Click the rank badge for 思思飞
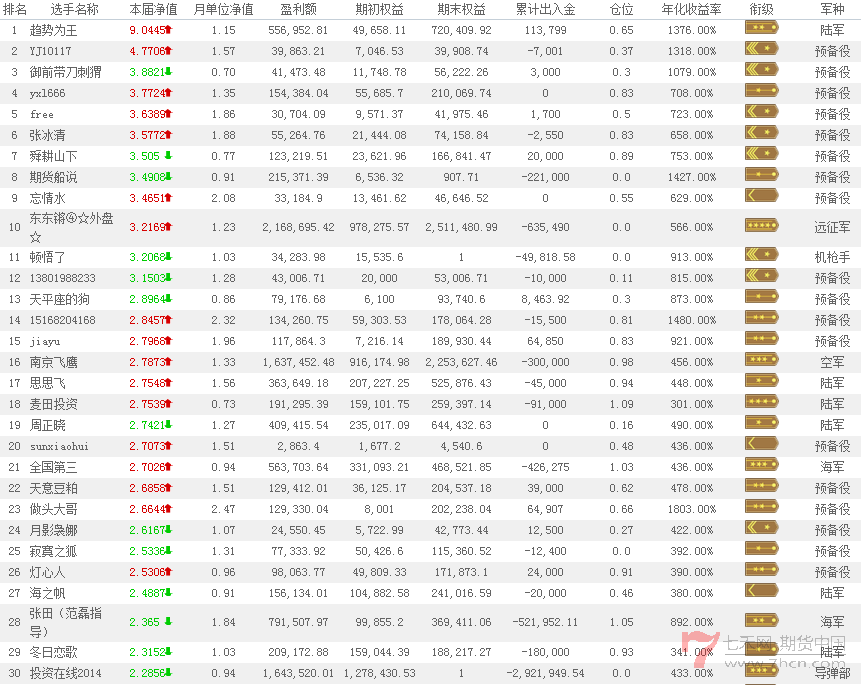861x685 pixels. tap(762, 381)
